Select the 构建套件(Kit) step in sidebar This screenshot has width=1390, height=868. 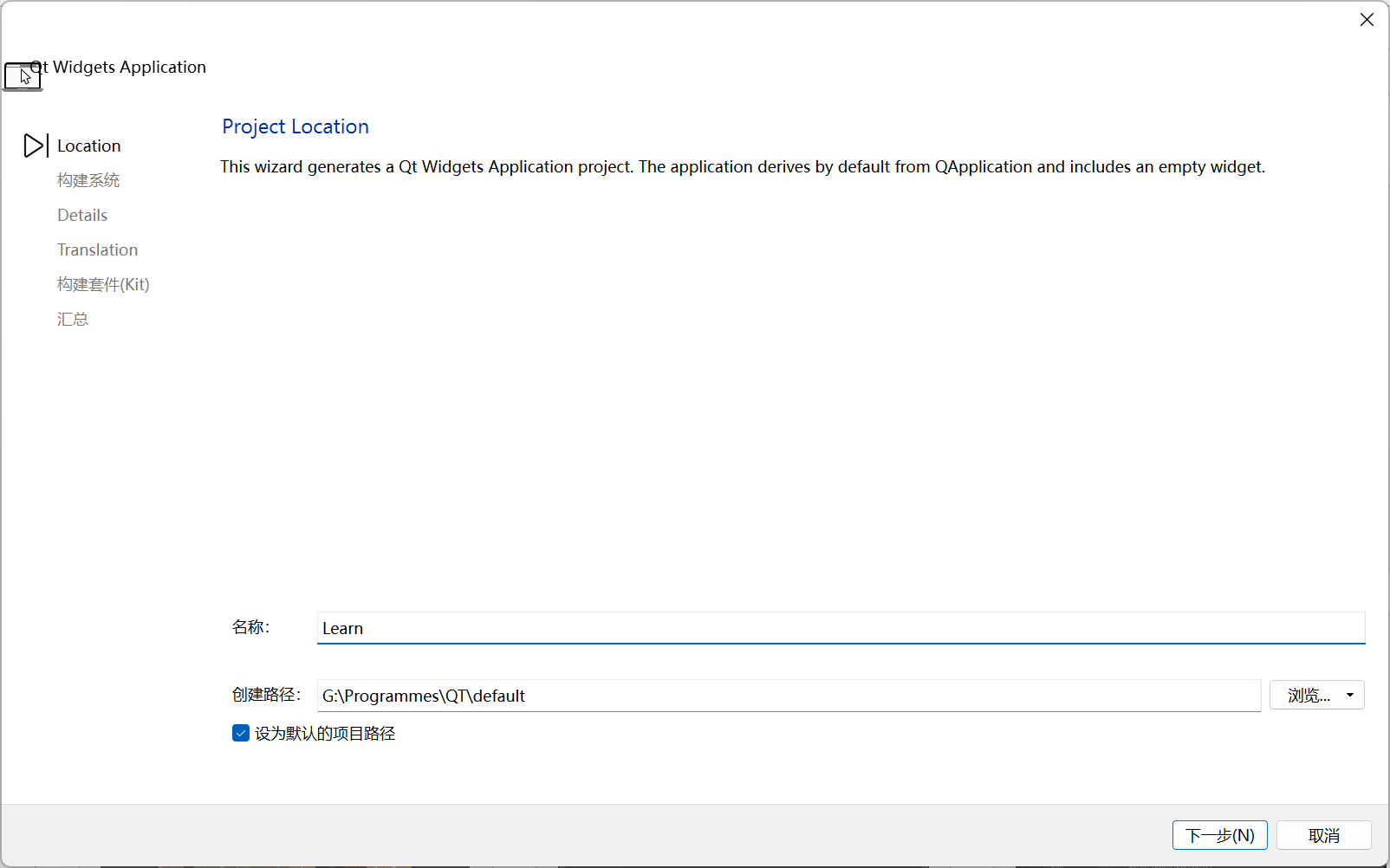[x=103, y=284]
